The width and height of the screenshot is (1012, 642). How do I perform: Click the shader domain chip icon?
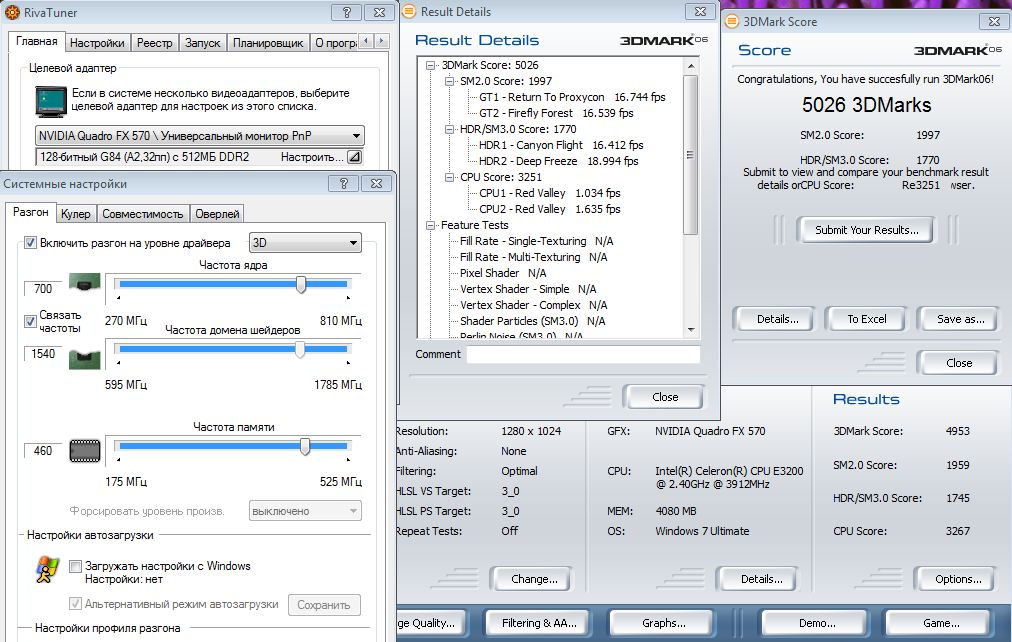click(84, 355)
